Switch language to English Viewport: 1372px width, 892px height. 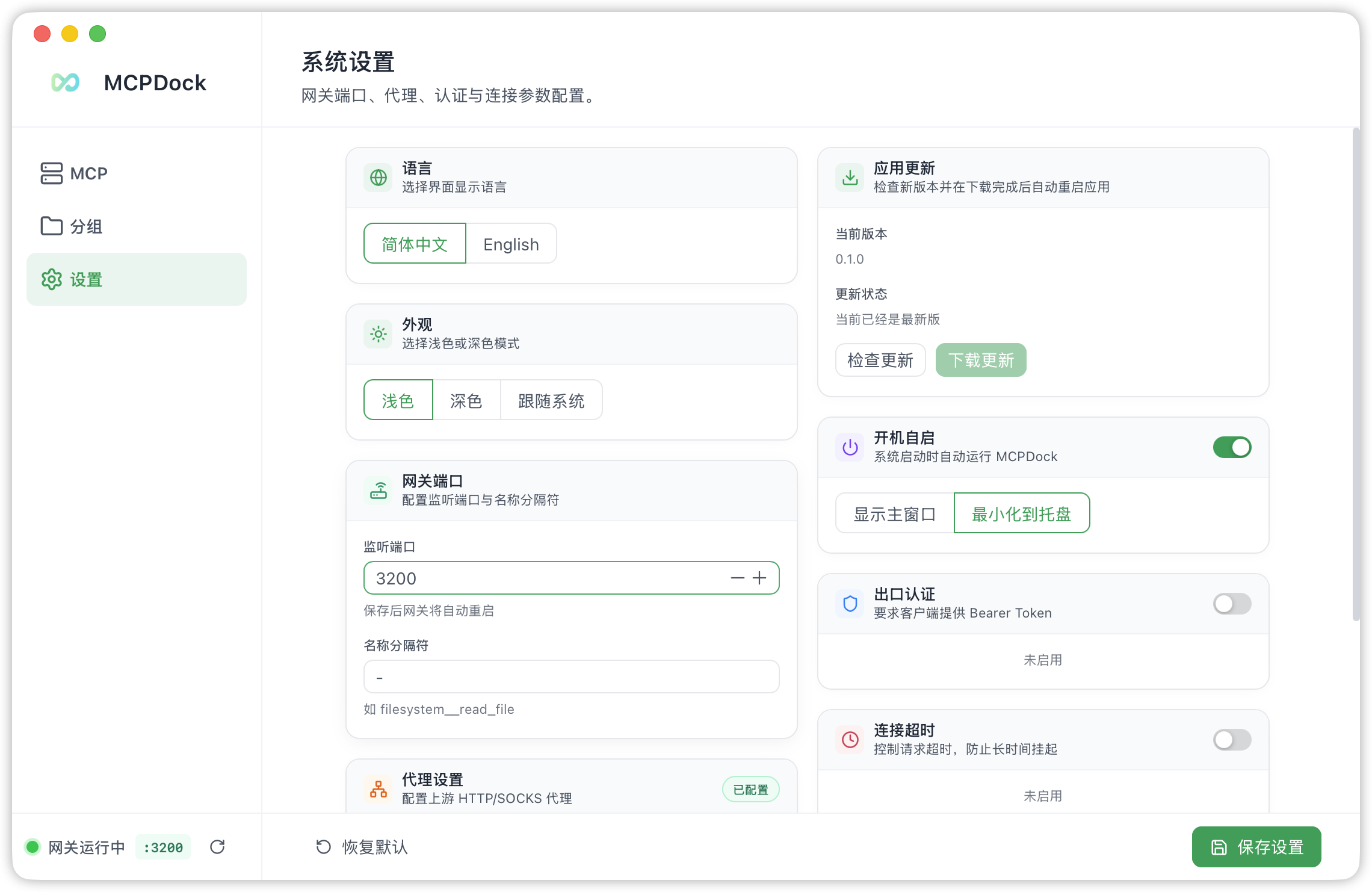click(x=511, y=244)
